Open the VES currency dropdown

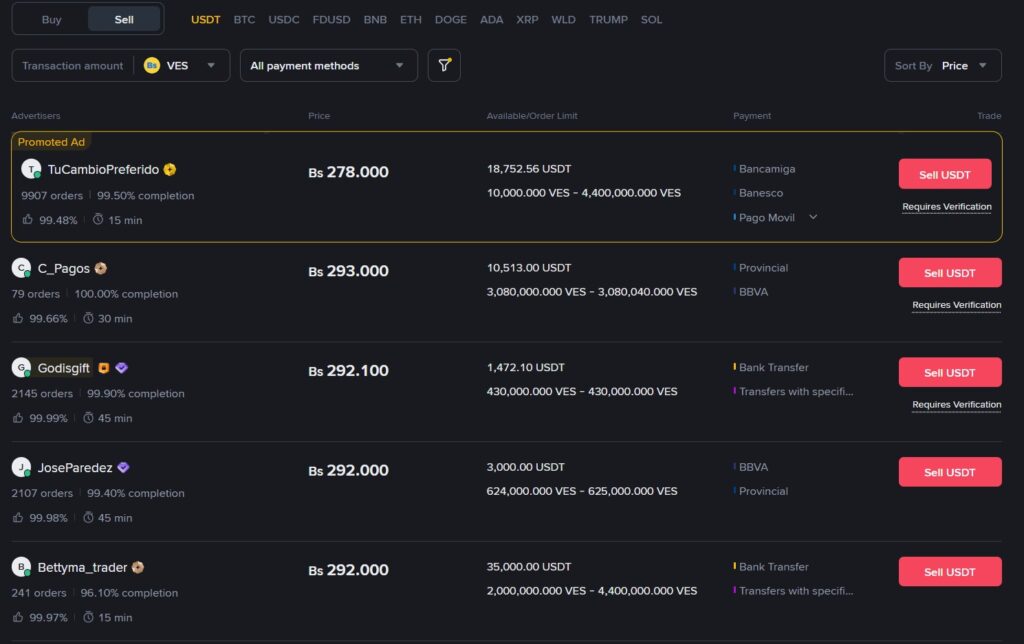(211, 66)
